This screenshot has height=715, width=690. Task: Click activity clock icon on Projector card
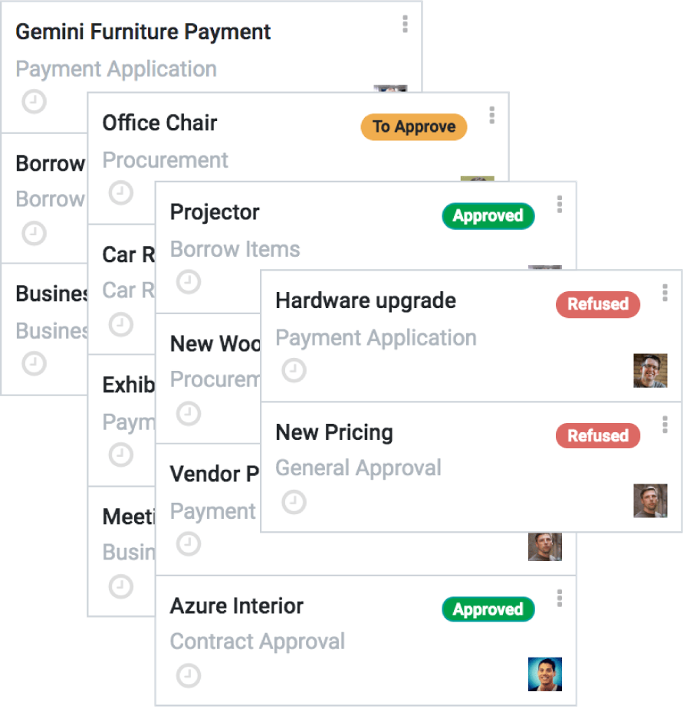coord(188,281)
